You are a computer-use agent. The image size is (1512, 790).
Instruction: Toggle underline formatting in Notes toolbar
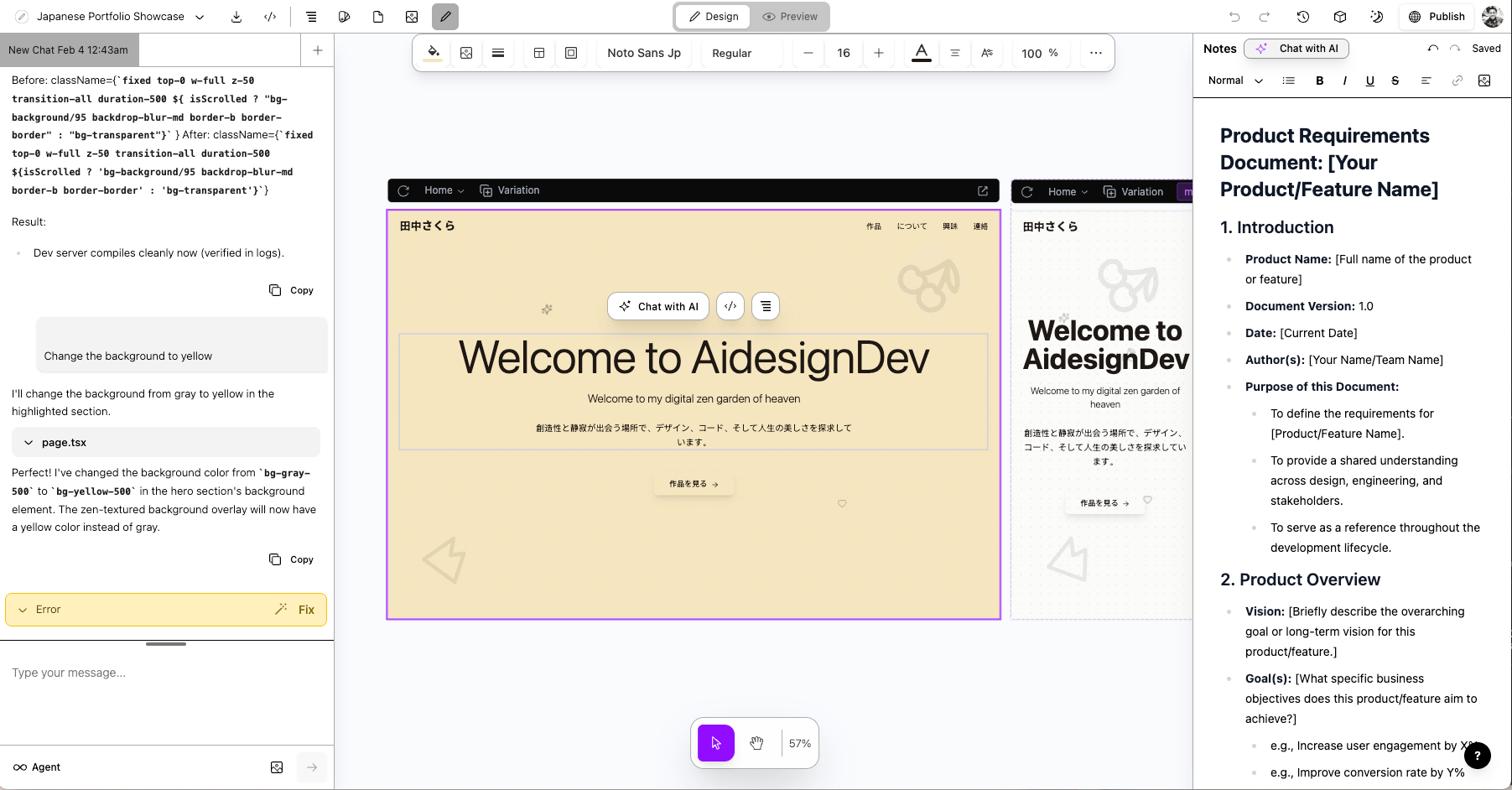(1369, 81)
